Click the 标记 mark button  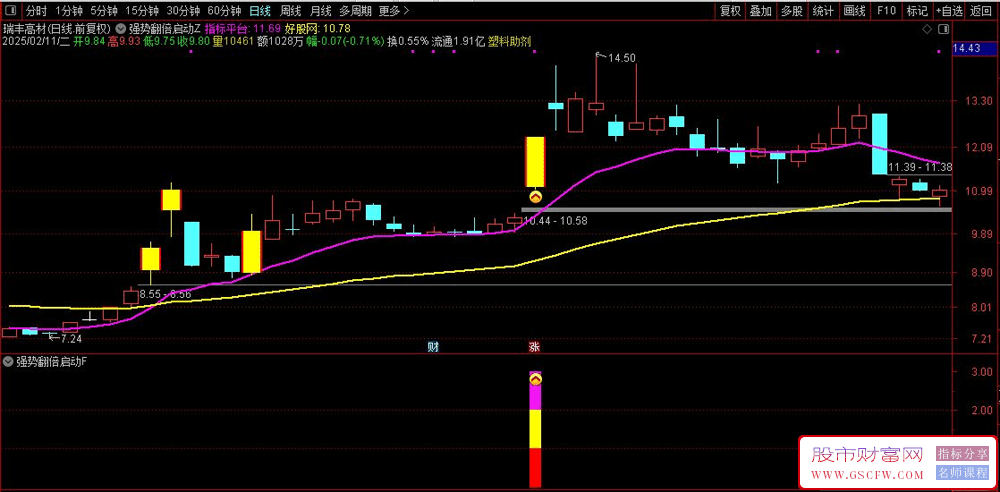pos(917,11)
